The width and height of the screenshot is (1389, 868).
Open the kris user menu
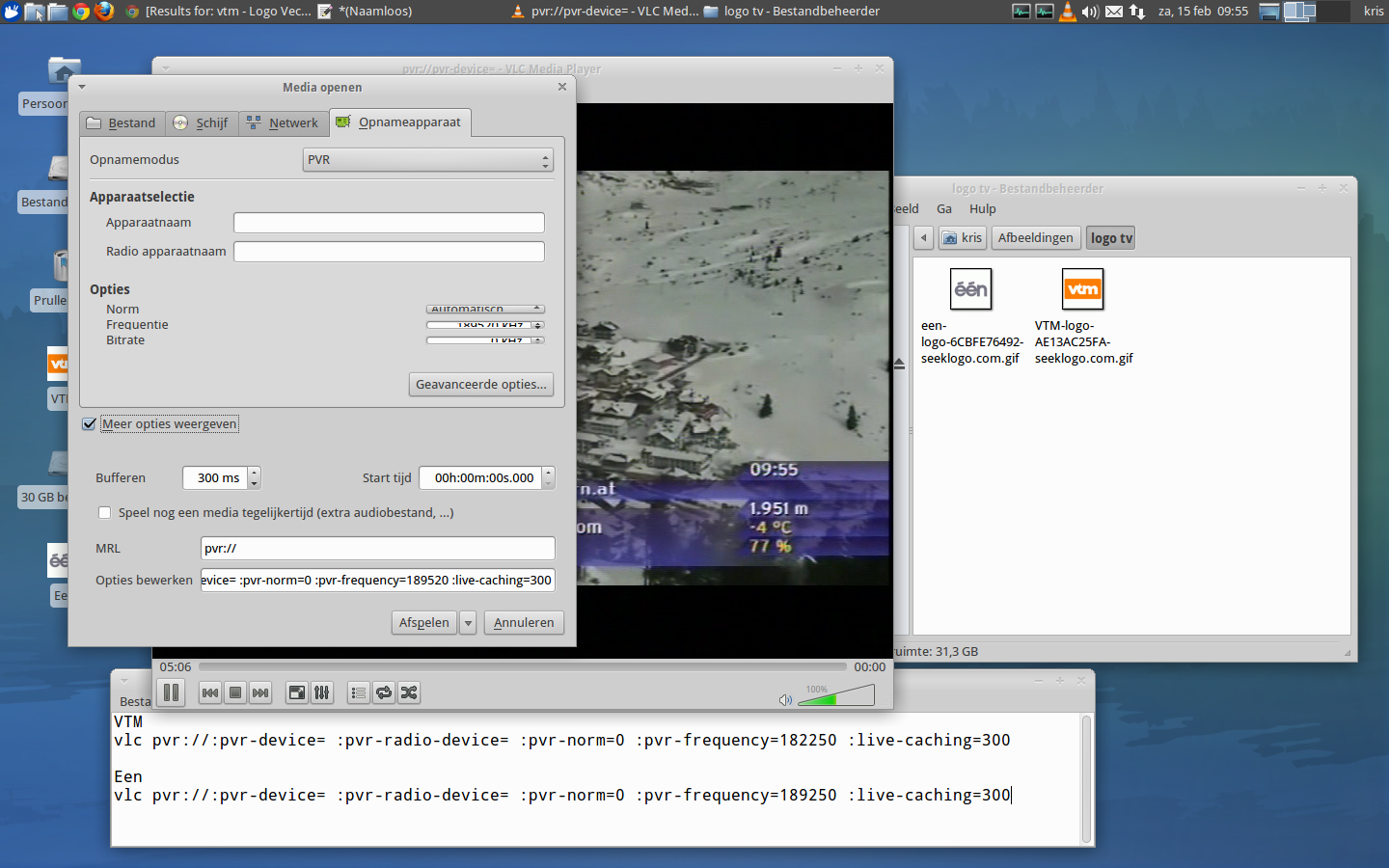click(1374, 12)
